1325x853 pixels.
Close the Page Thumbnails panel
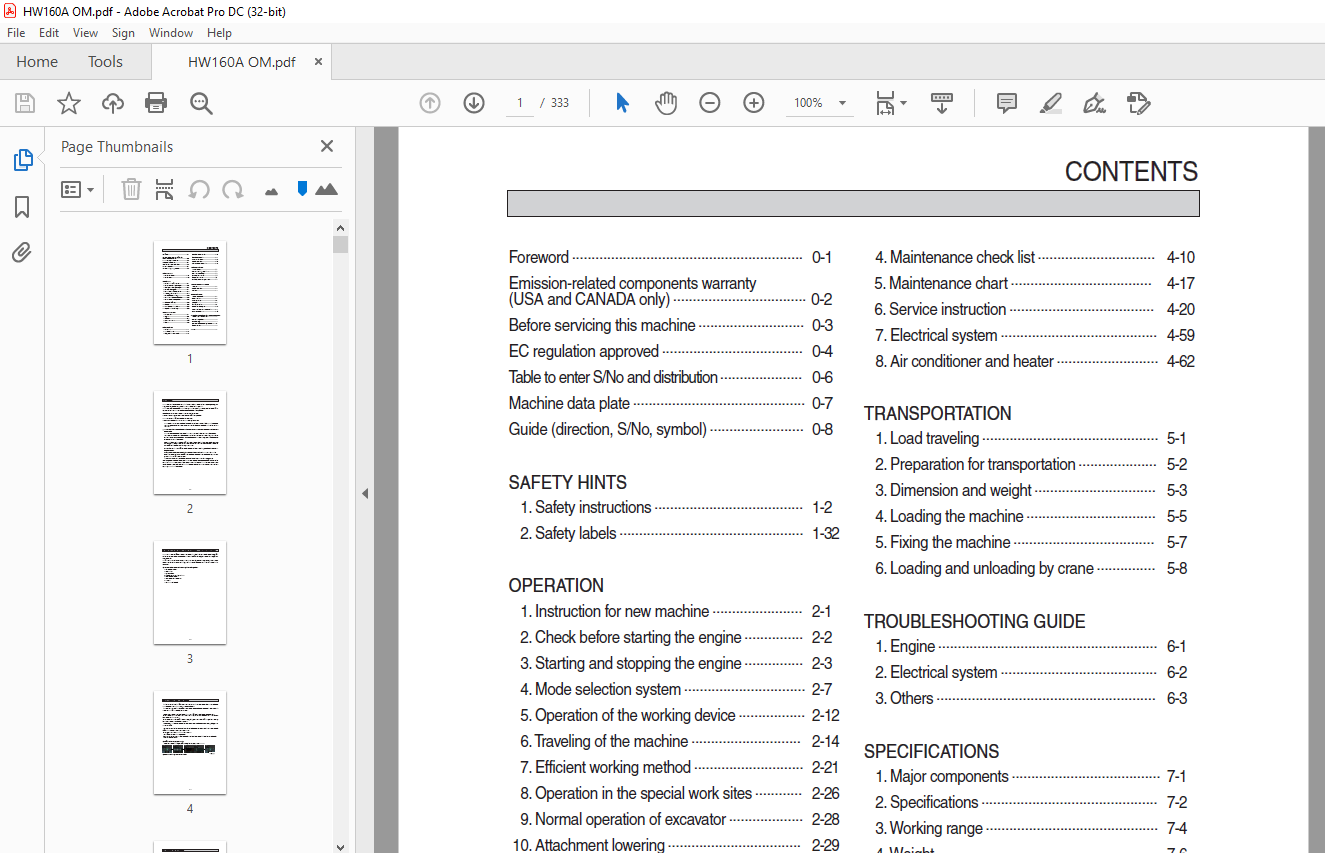tap(327, 146)
